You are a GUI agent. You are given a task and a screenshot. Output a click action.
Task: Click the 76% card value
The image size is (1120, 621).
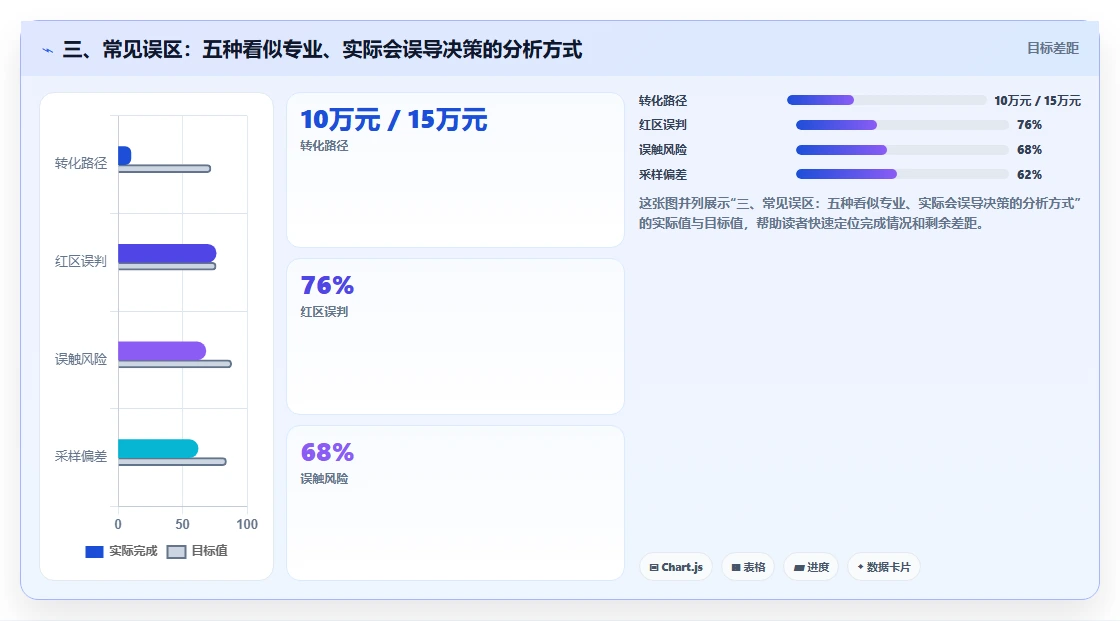click(x=327, y=286)
